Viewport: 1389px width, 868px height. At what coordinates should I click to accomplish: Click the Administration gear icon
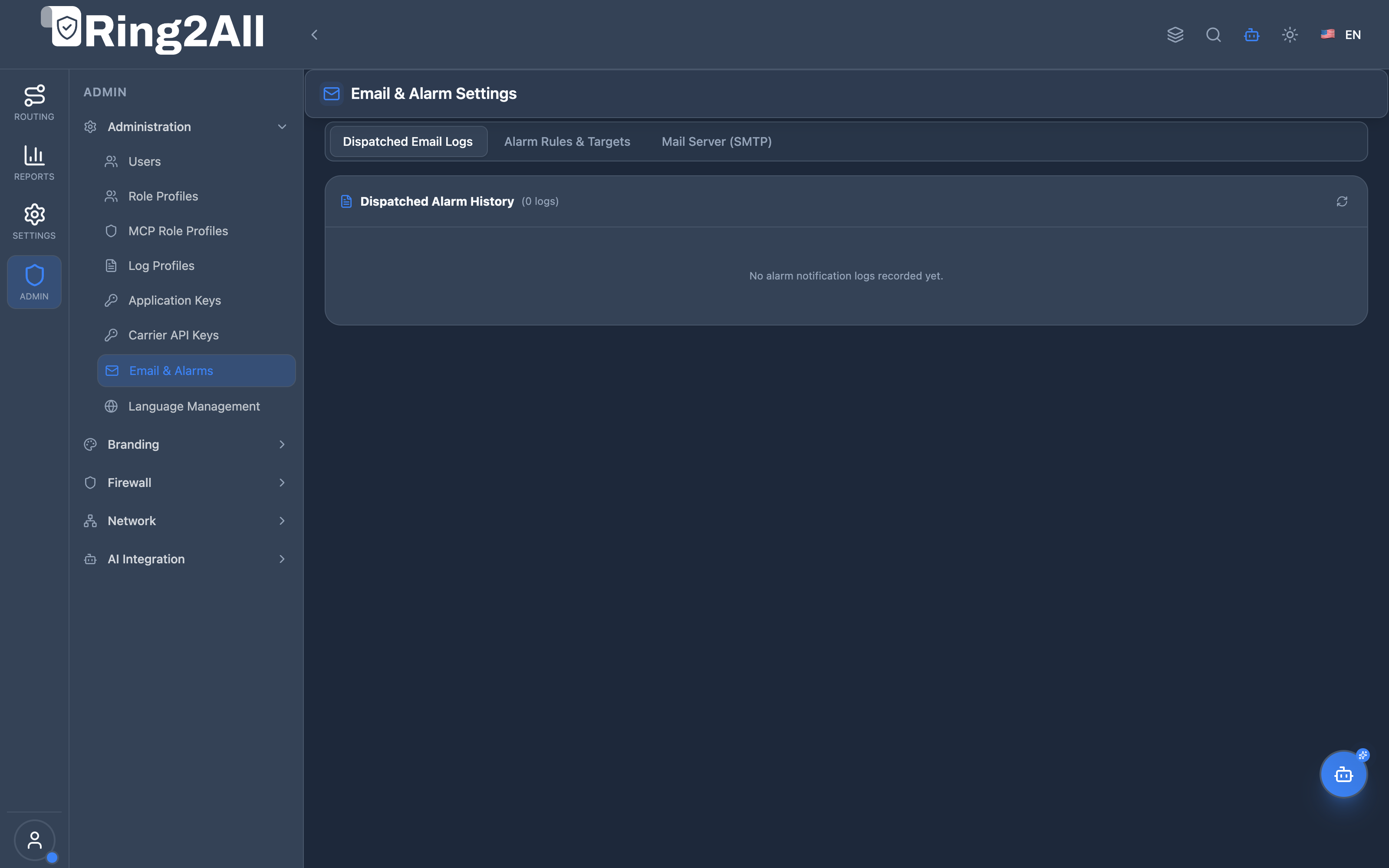(x=90, y=127)
